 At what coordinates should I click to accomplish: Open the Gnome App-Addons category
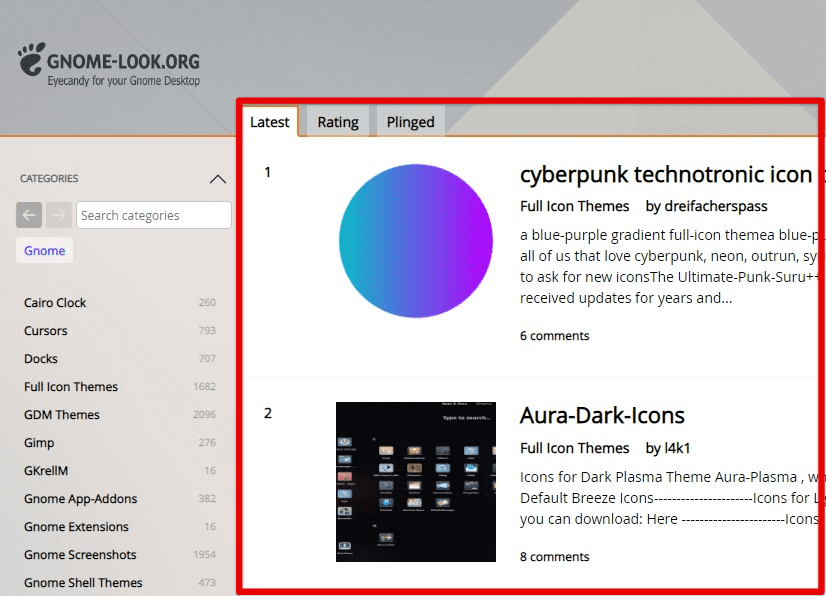(81, 499)
